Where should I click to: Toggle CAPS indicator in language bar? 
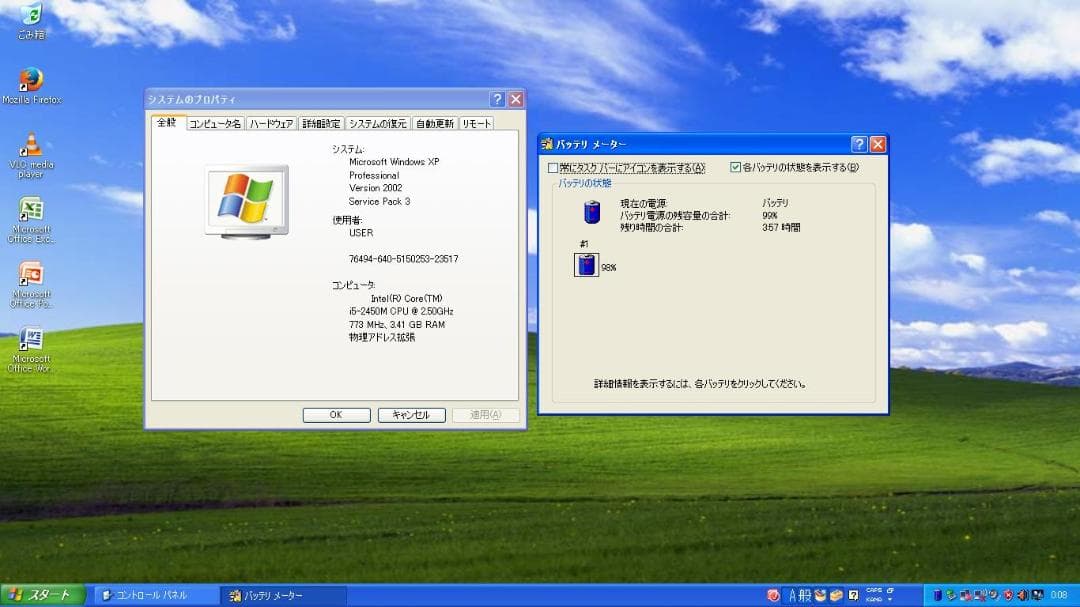pyautogui.click(x=874, y=590)
